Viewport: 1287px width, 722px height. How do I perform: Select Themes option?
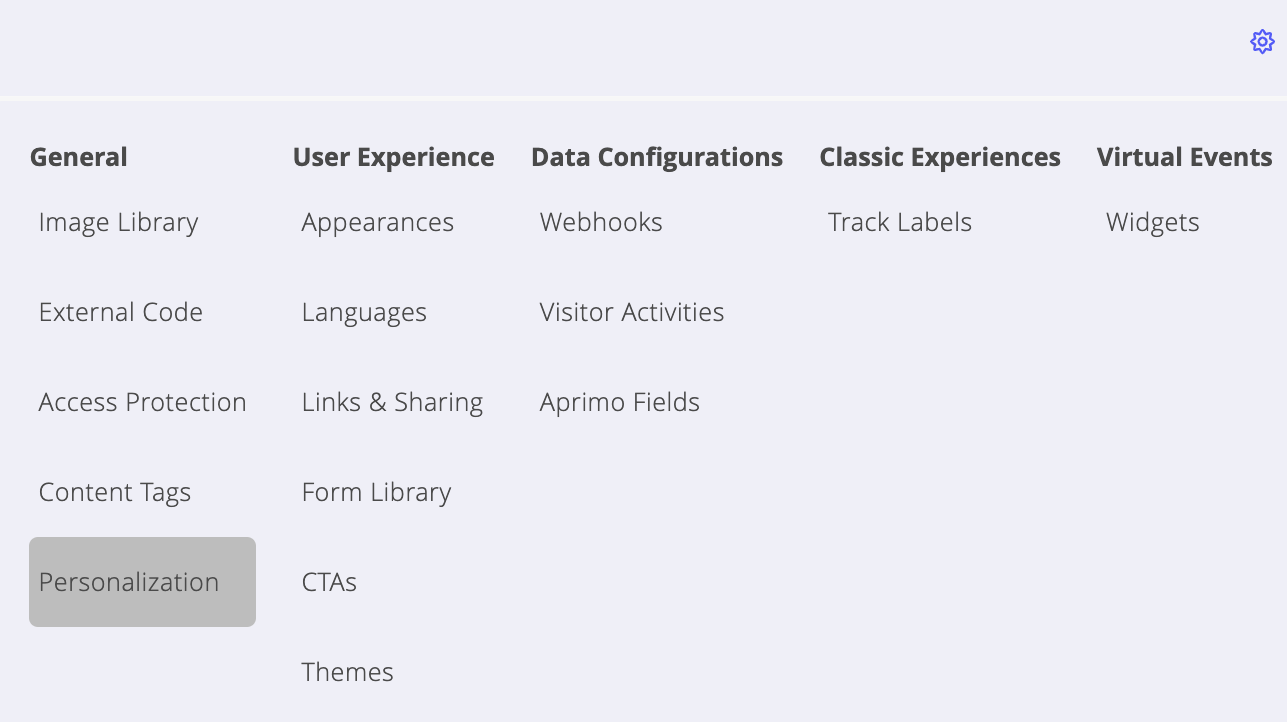(x=347, y=672)
